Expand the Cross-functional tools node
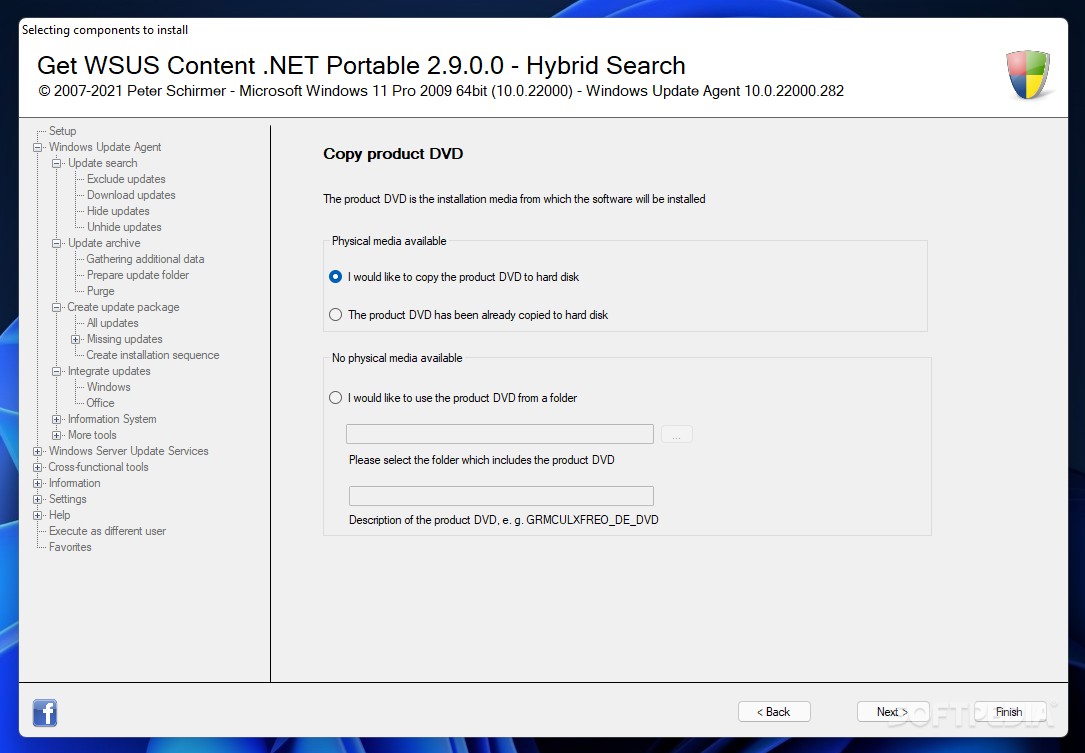This screenshot has height=753, width=1085. point(37,467)
